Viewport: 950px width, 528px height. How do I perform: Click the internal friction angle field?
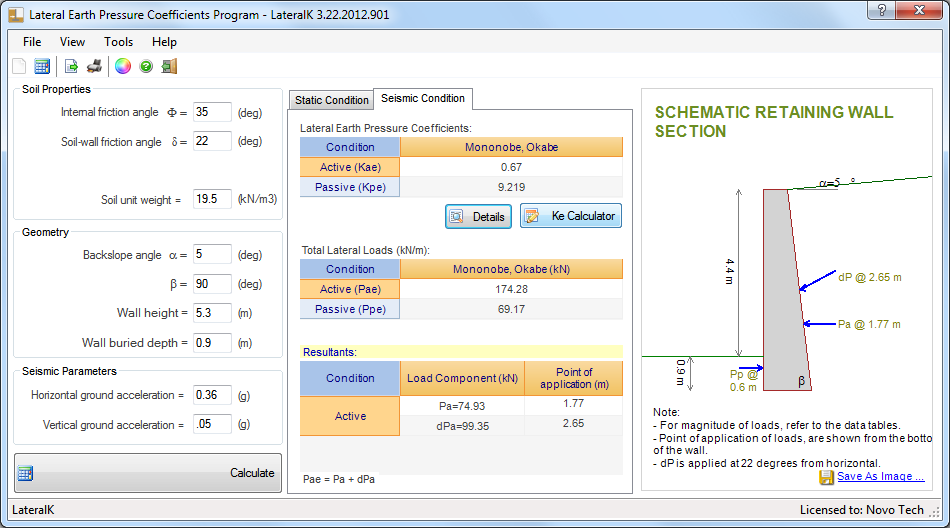pyautogui.click(x=212, y=112)
